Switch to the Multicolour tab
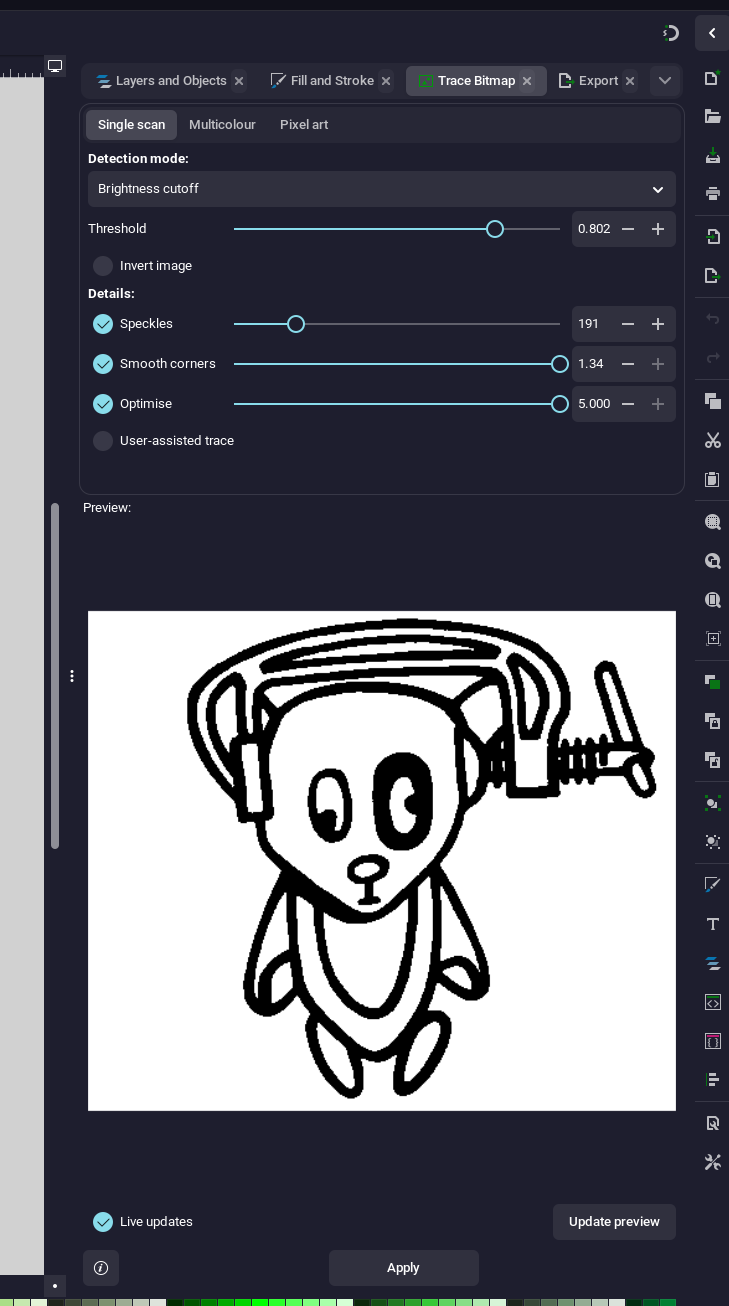This screenshot has height=1306, width=729. pos(222,125)
